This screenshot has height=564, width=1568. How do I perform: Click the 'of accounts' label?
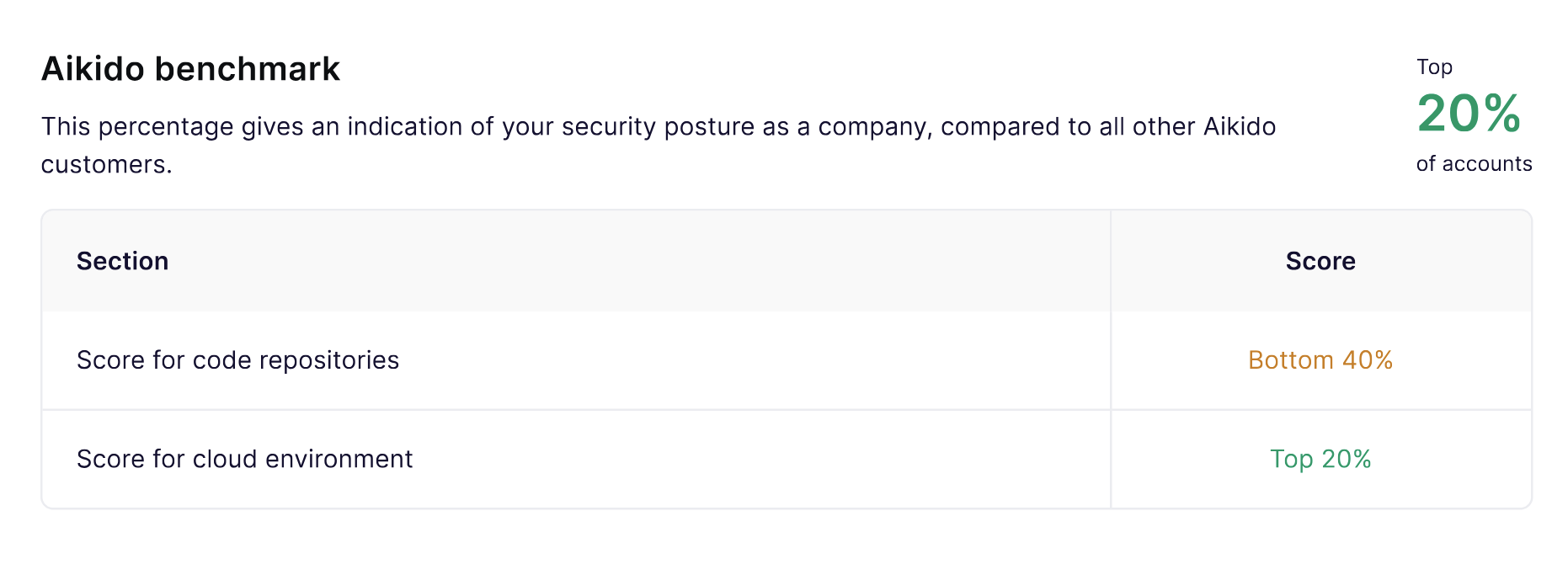pyautogui.click(x=1474, y=163)
